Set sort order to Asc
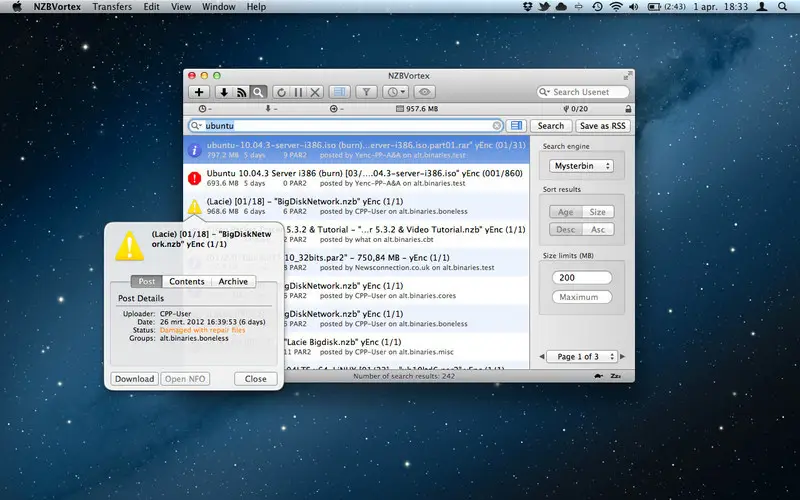800x500 pixels. click(x=597, y=230)
